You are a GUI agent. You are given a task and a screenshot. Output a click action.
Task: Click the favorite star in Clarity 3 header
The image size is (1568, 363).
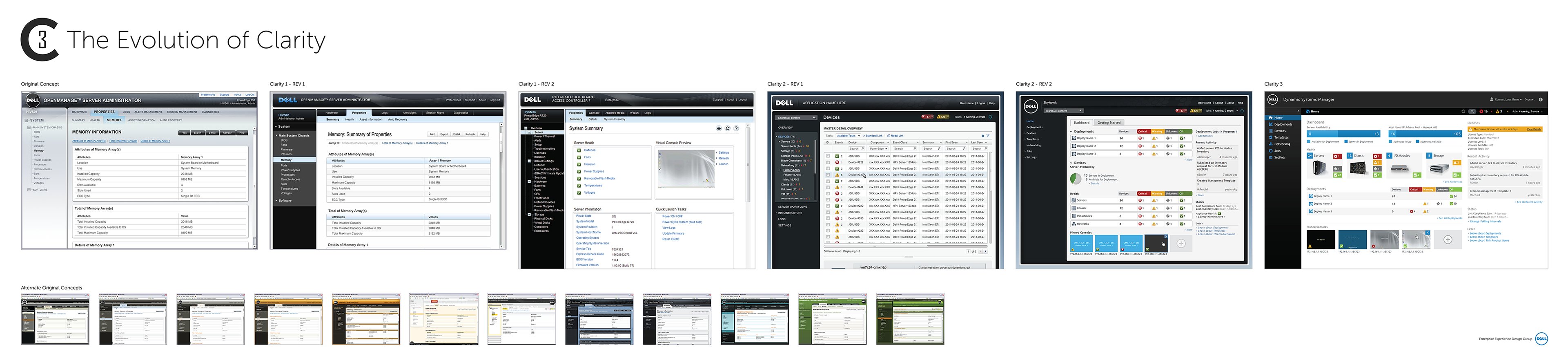click(1463, 112)
